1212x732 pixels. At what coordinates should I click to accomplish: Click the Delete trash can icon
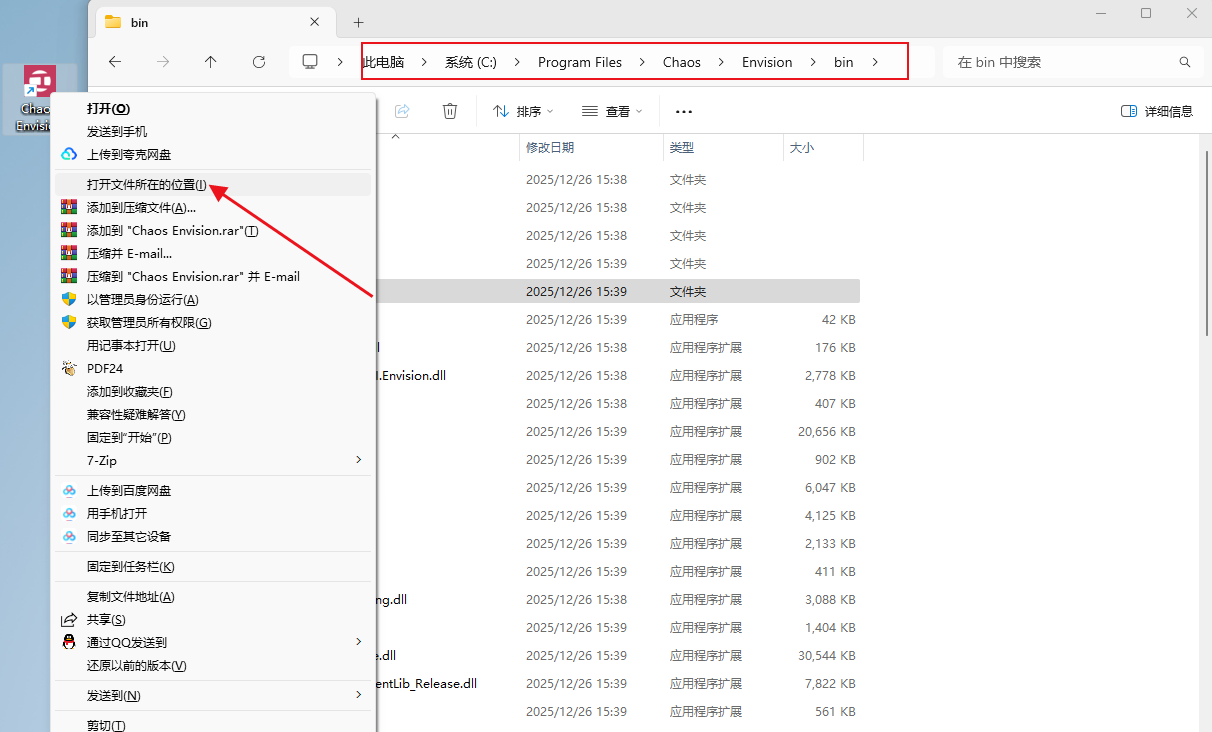coord(450,111)
